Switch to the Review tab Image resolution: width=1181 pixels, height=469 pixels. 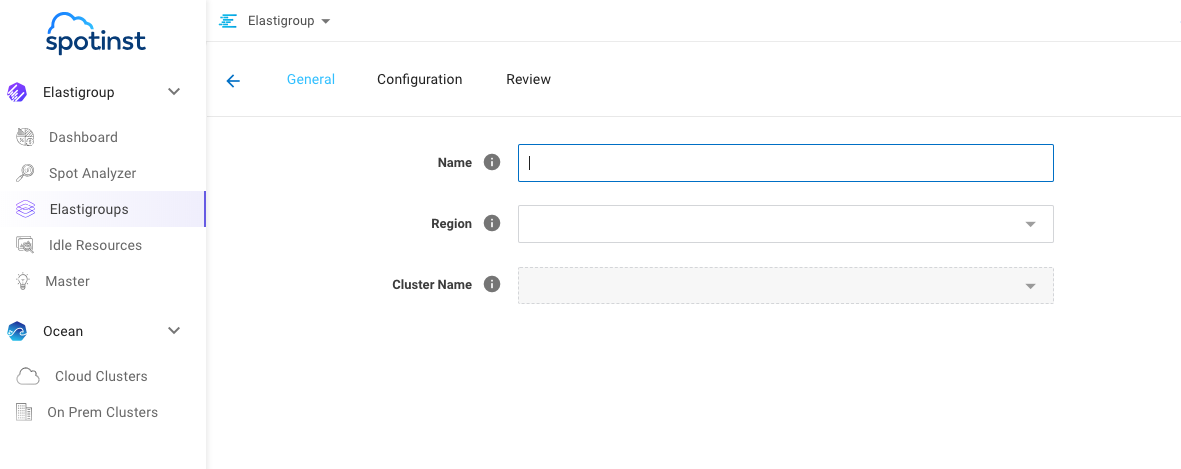point(528,80)
